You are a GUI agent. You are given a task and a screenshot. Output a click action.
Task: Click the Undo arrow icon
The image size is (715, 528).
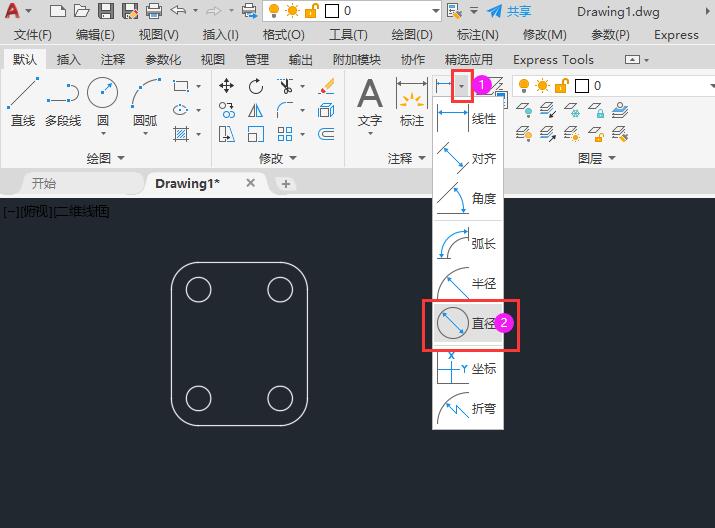pyautogui.click(x=178, y=10)
